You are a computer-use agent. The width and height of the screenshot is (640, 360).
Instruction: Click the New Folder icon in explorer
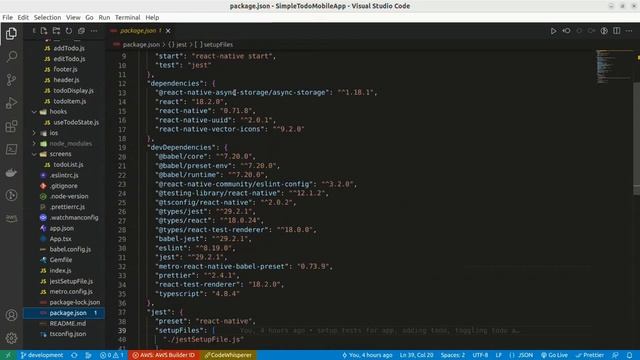click(56, 31)
